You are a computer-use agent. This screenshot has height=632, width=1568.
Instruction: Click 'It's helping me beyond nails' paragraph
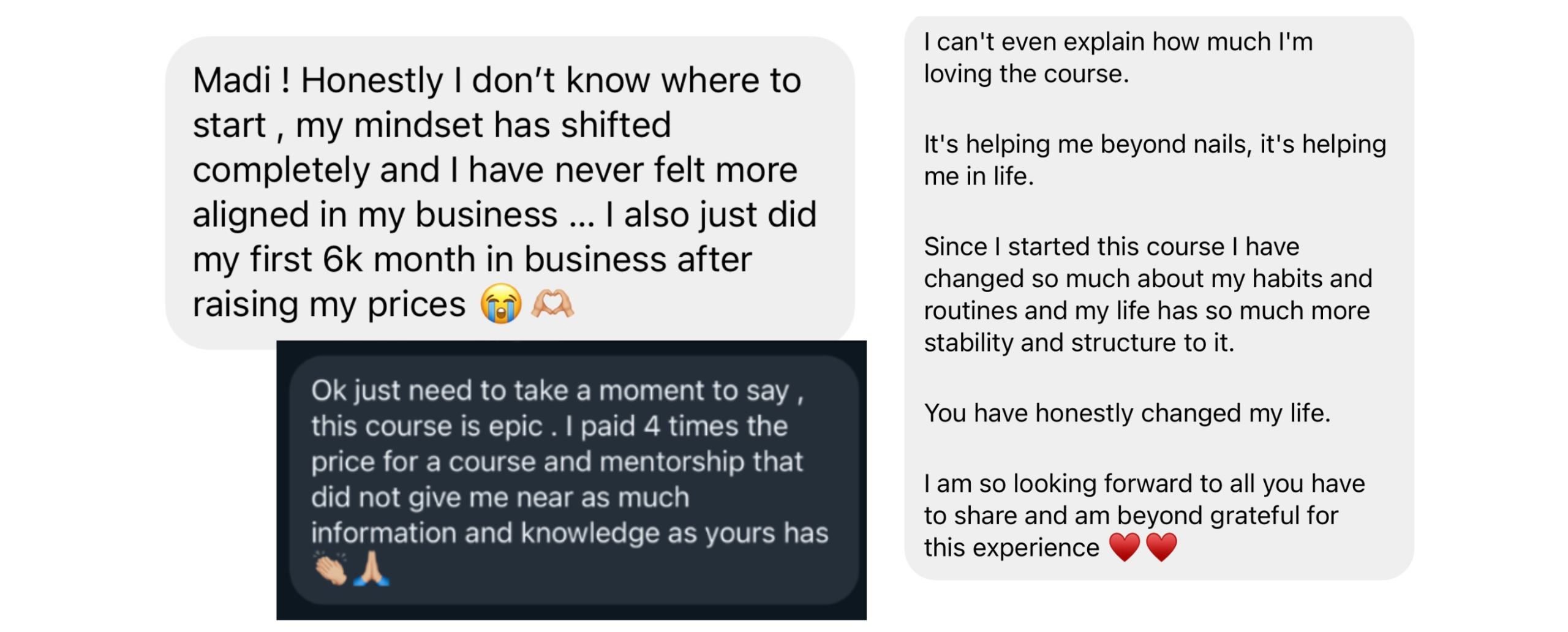tap(1155, 160)
